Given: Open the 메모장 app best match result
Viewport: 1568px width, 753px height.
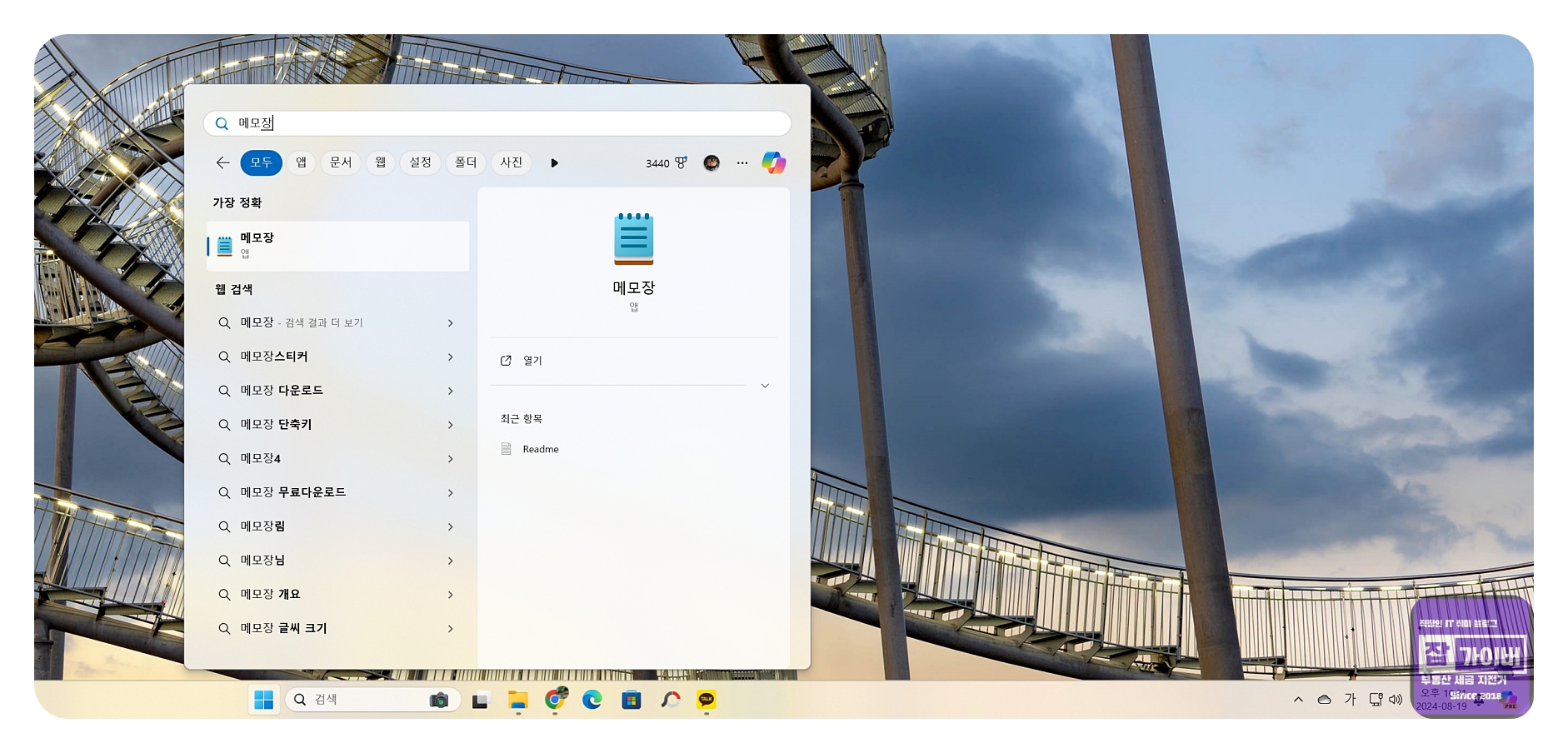Looking at the screenshot, I should (337, 246).
